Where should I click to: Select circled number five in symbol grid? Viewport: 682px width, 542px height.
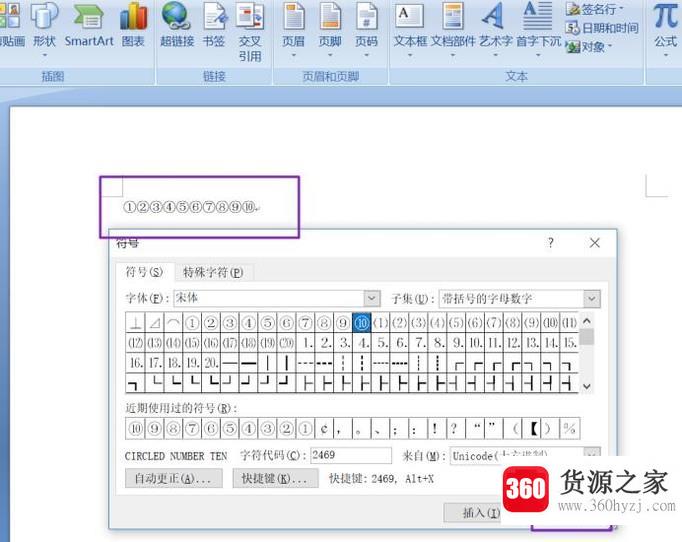267,322
